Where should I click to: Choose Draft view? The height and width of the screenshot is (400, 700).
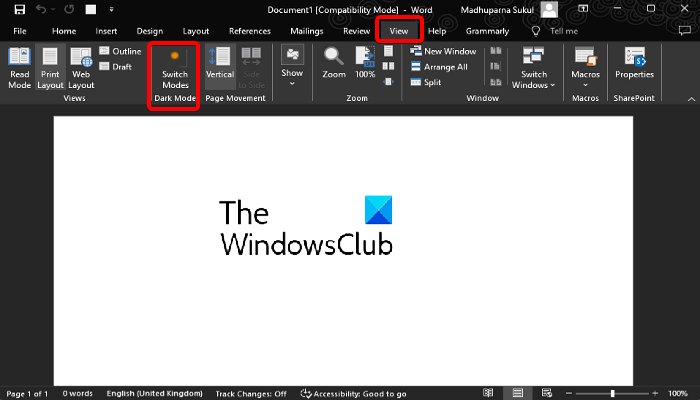click(x=116, y=67)
